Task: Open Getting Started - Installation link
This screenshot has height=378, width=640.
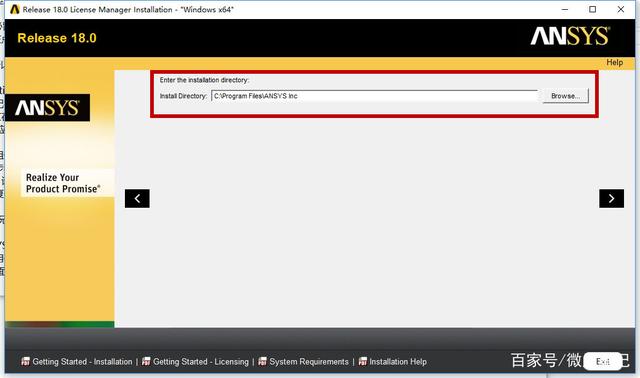Action: click(x=82, y=362)
